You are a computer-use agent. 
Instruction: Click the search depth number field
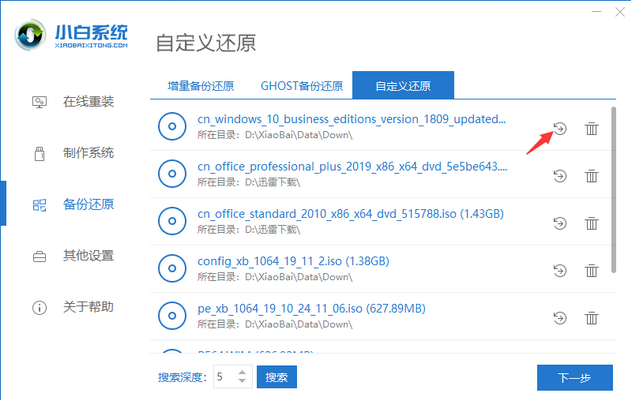[x=223, y=377]
